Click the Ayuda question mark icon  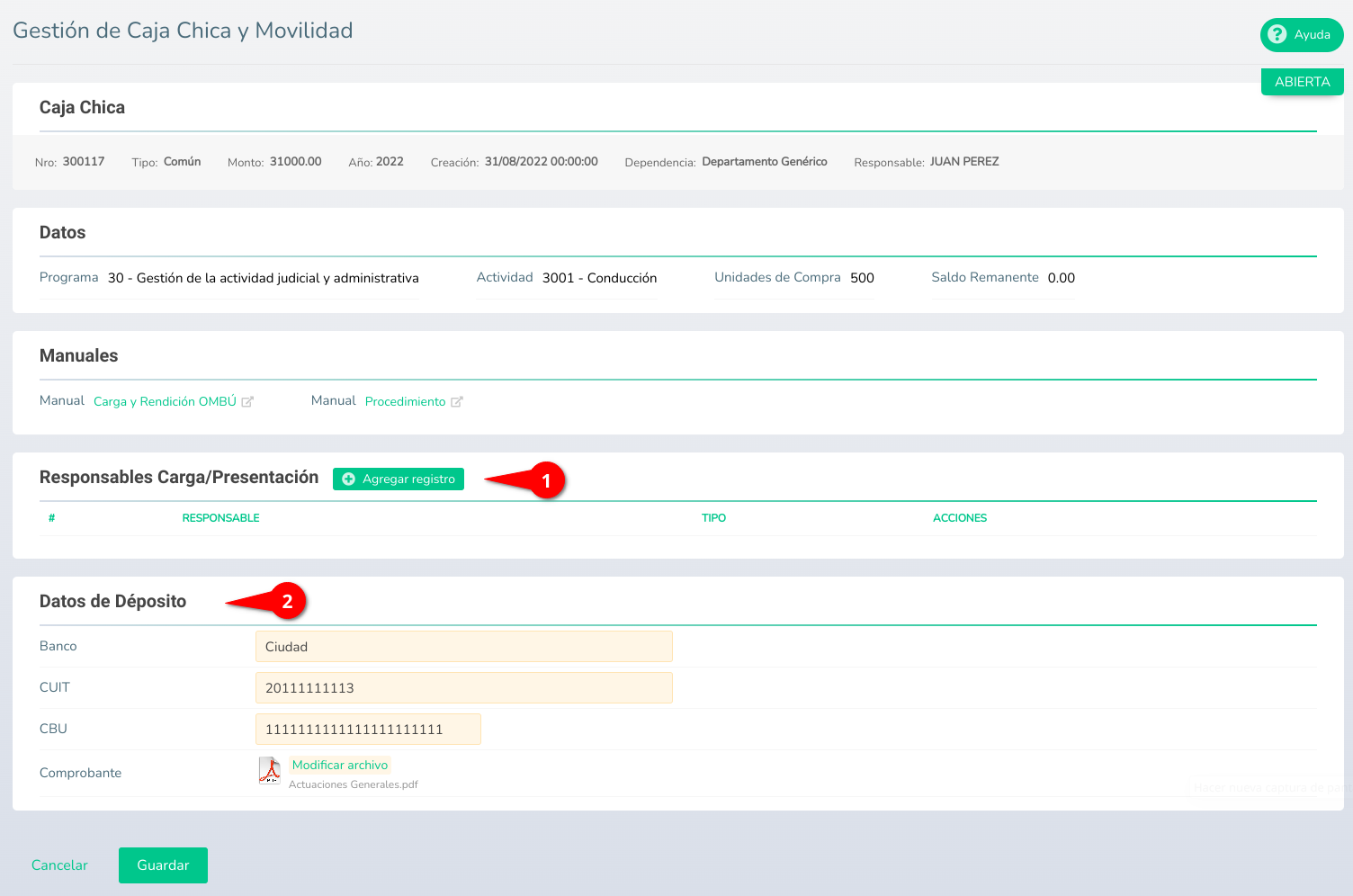tap(1277, 34)
